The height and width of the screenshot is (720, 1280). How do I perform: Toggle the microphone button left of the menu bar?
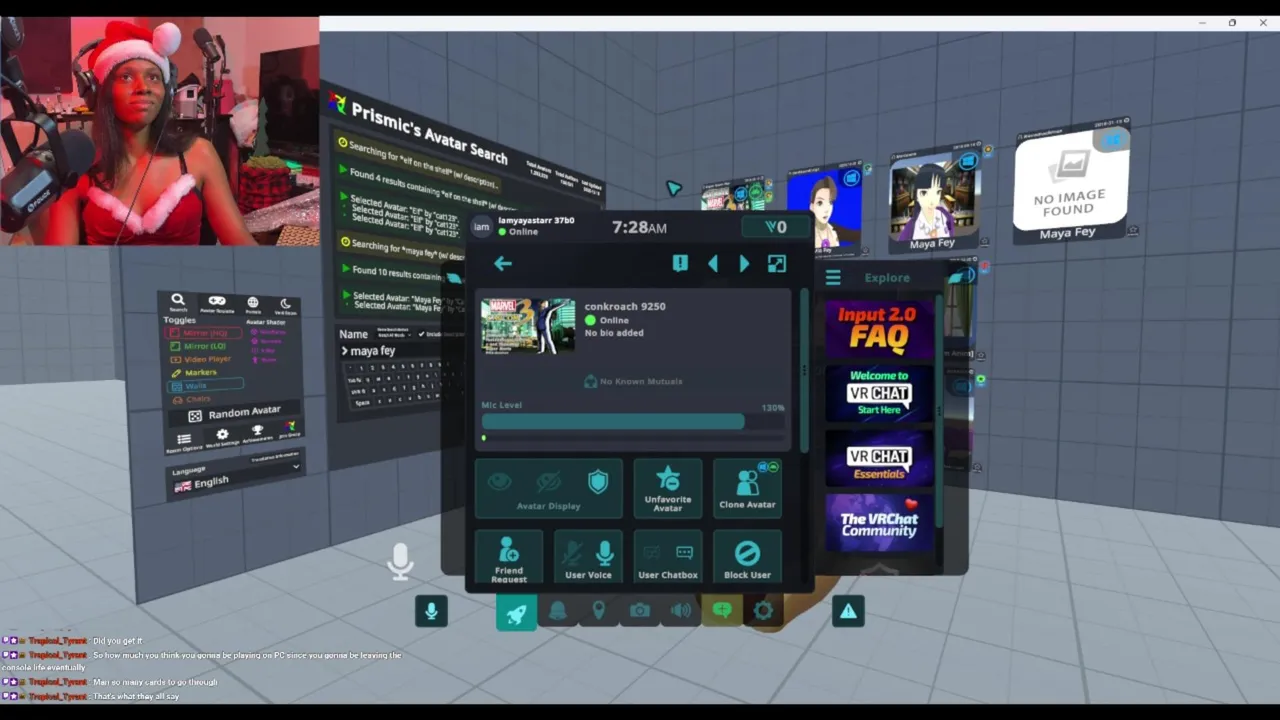point(432,611)
